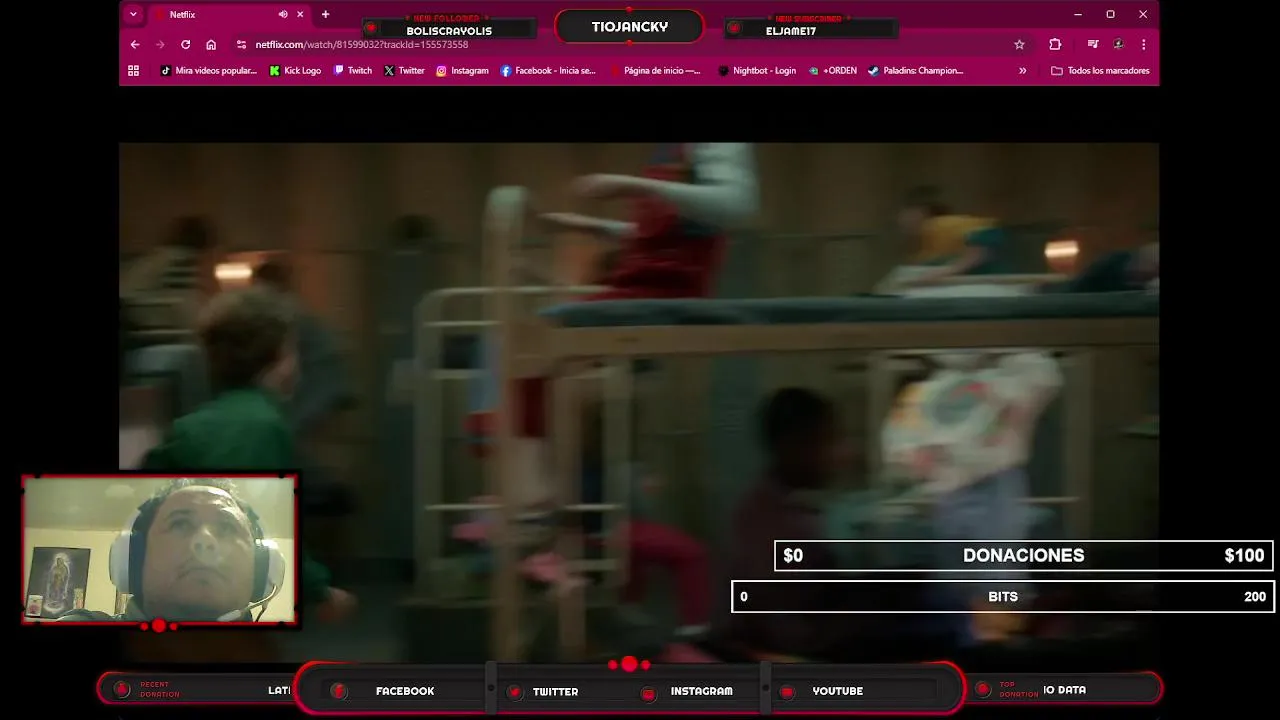Open the media controls icon
Viewport: 1280px width, 720px height.
click(x=1093, y=44)
